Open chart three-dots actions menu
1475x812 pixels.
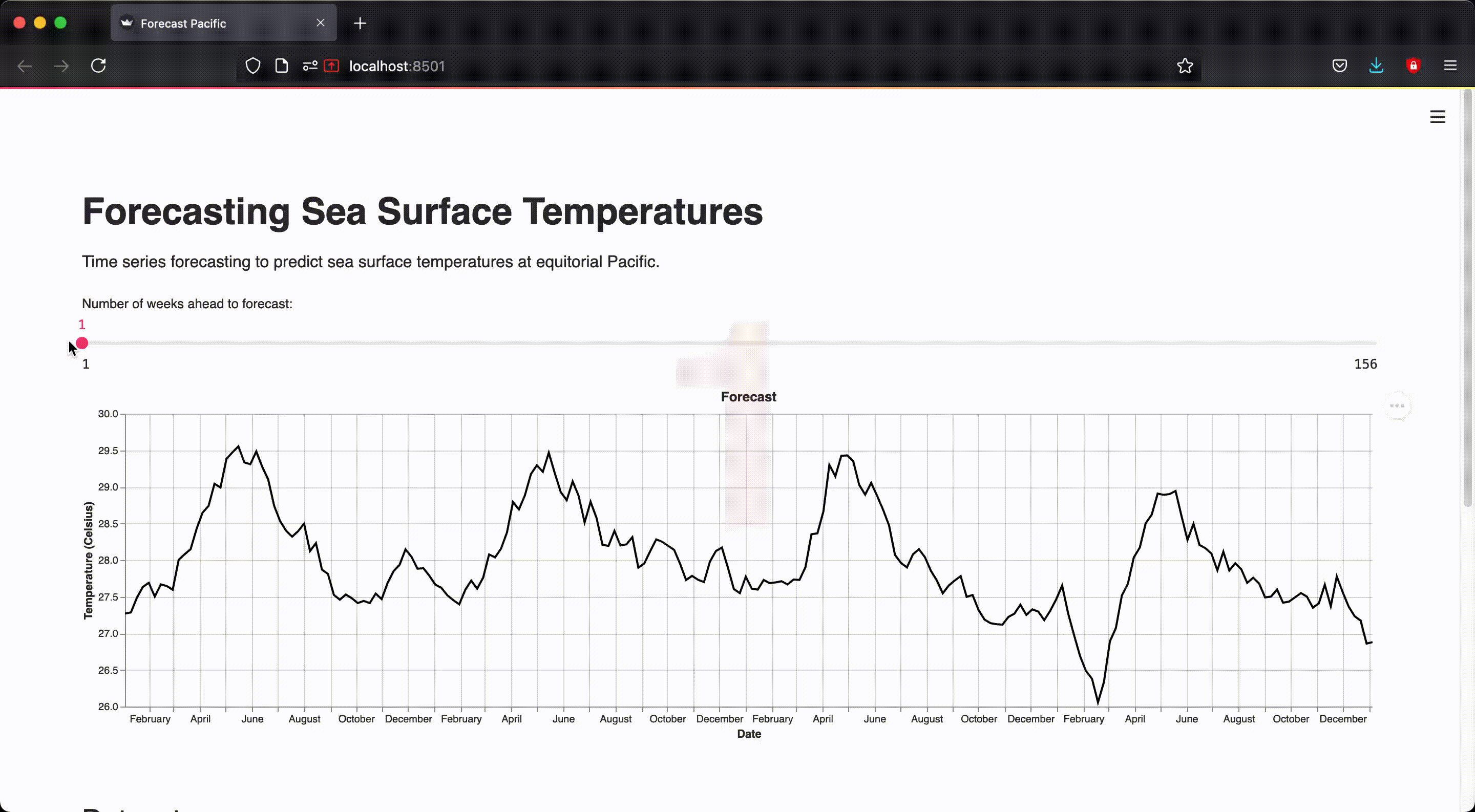coord(1397,405)
